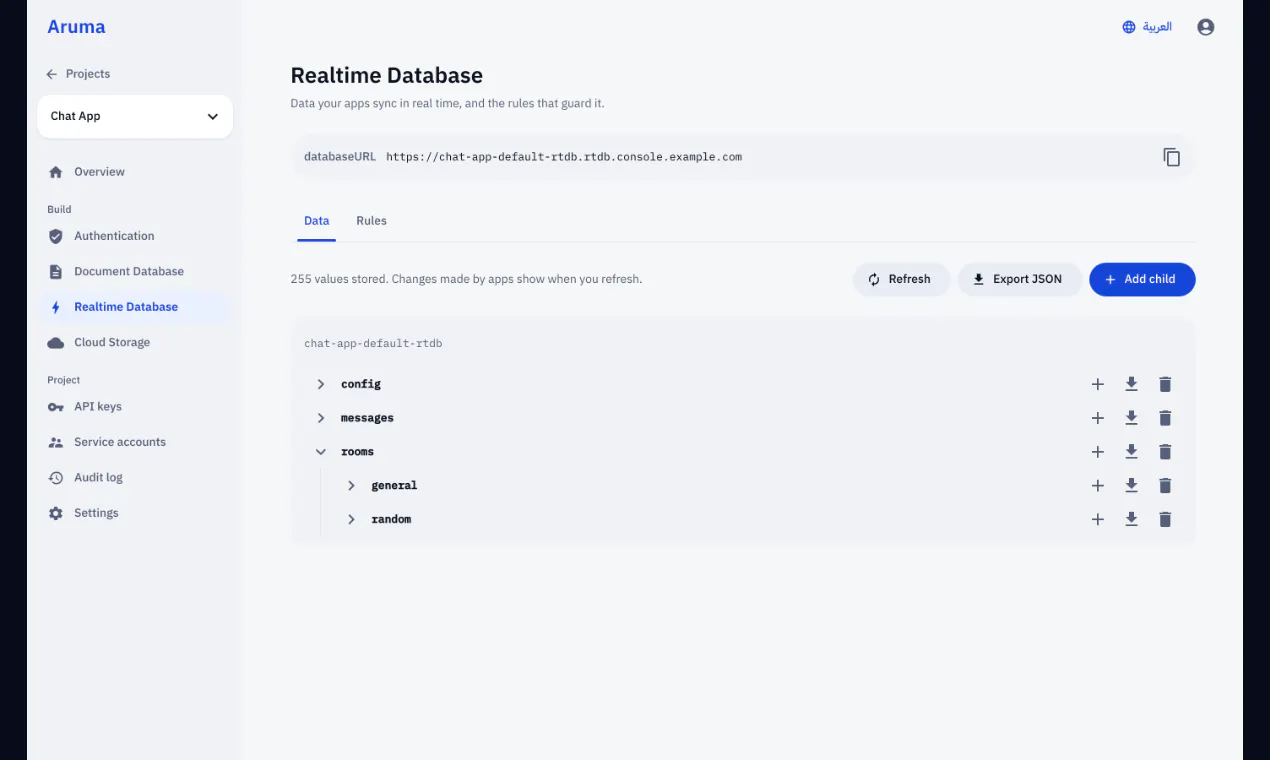Download the messages node as export
The image size is (1270, 760).
(1131, 418)
